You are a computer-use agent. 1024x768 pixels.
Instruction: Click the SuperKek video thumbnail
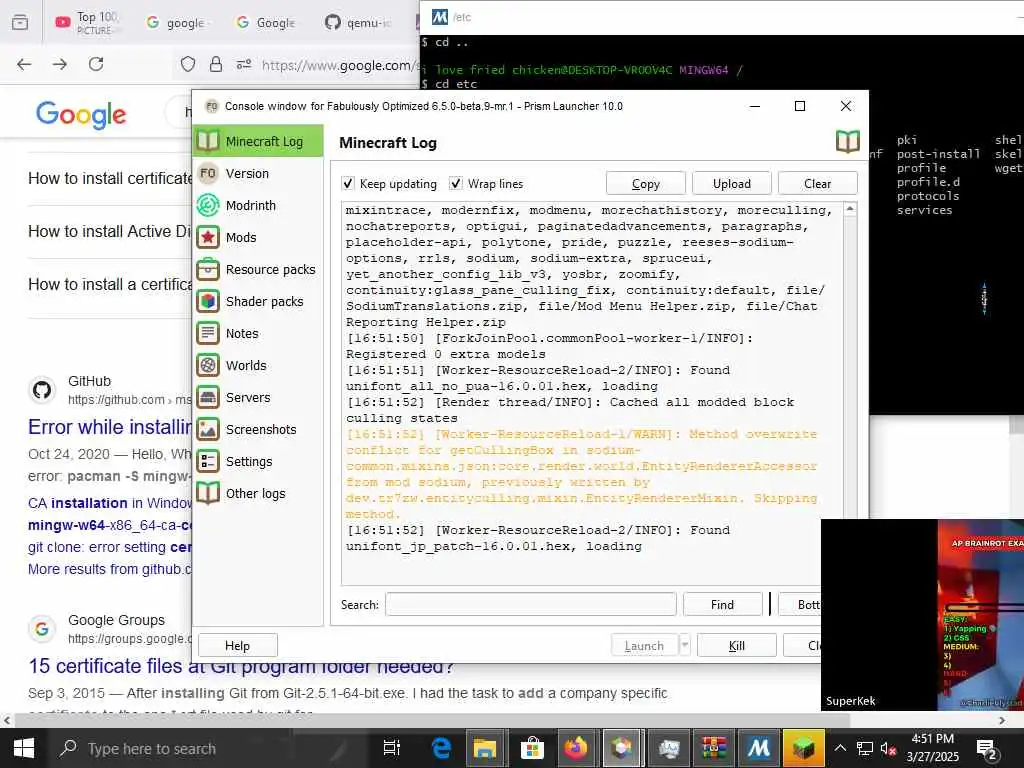tap(922, 615)
